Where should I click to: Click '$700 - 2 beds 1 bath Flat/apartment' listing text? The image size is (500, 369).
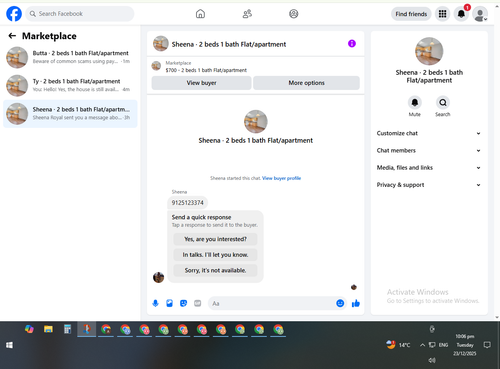tap(206, 70)
